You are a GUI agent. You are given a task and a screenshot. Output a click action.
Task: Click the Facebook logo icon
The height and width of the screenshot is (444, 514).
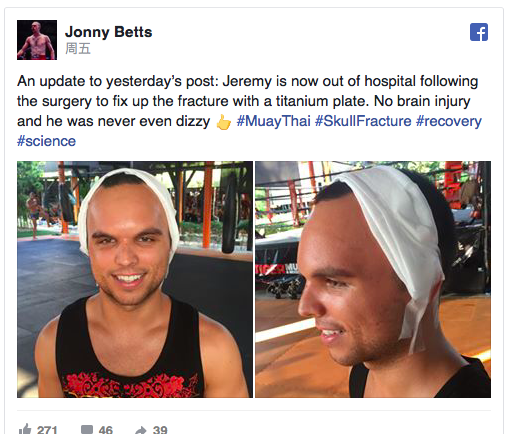pyautogui.click(x=479, y=32)
